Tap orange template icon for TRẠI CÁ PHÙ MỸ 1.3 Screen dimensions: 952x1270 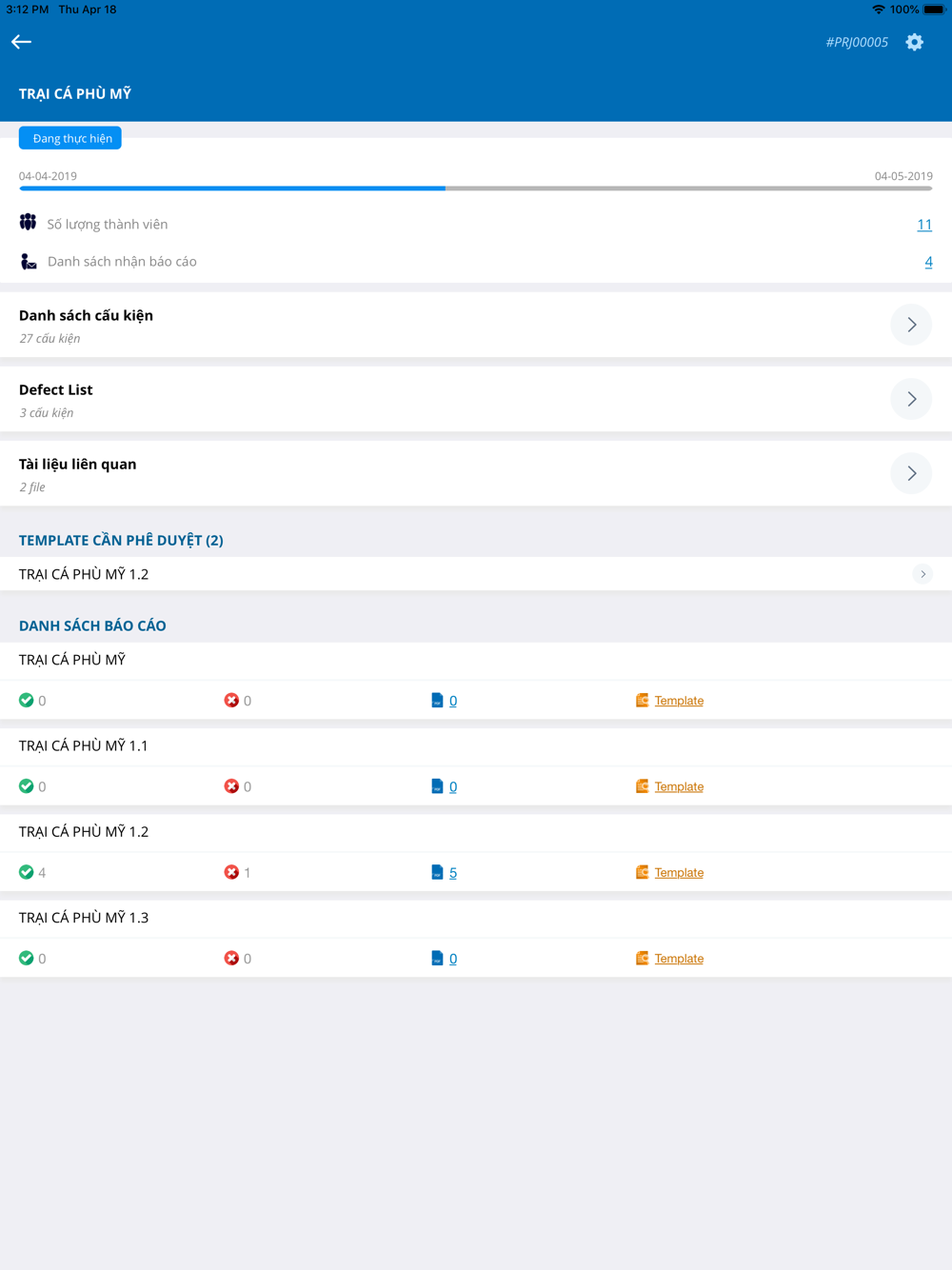643,958
